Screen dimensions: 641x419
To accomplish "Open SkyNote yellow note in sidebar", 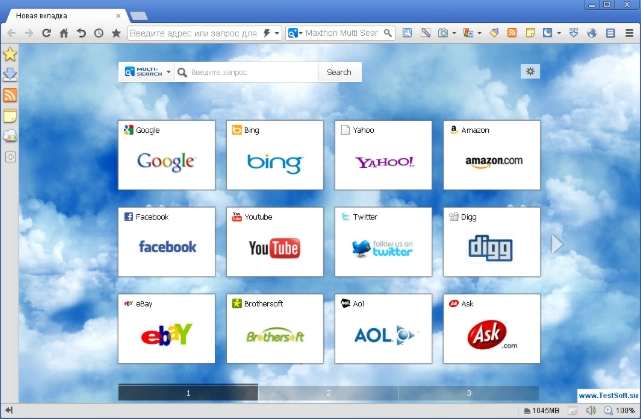I will [10, 116].
